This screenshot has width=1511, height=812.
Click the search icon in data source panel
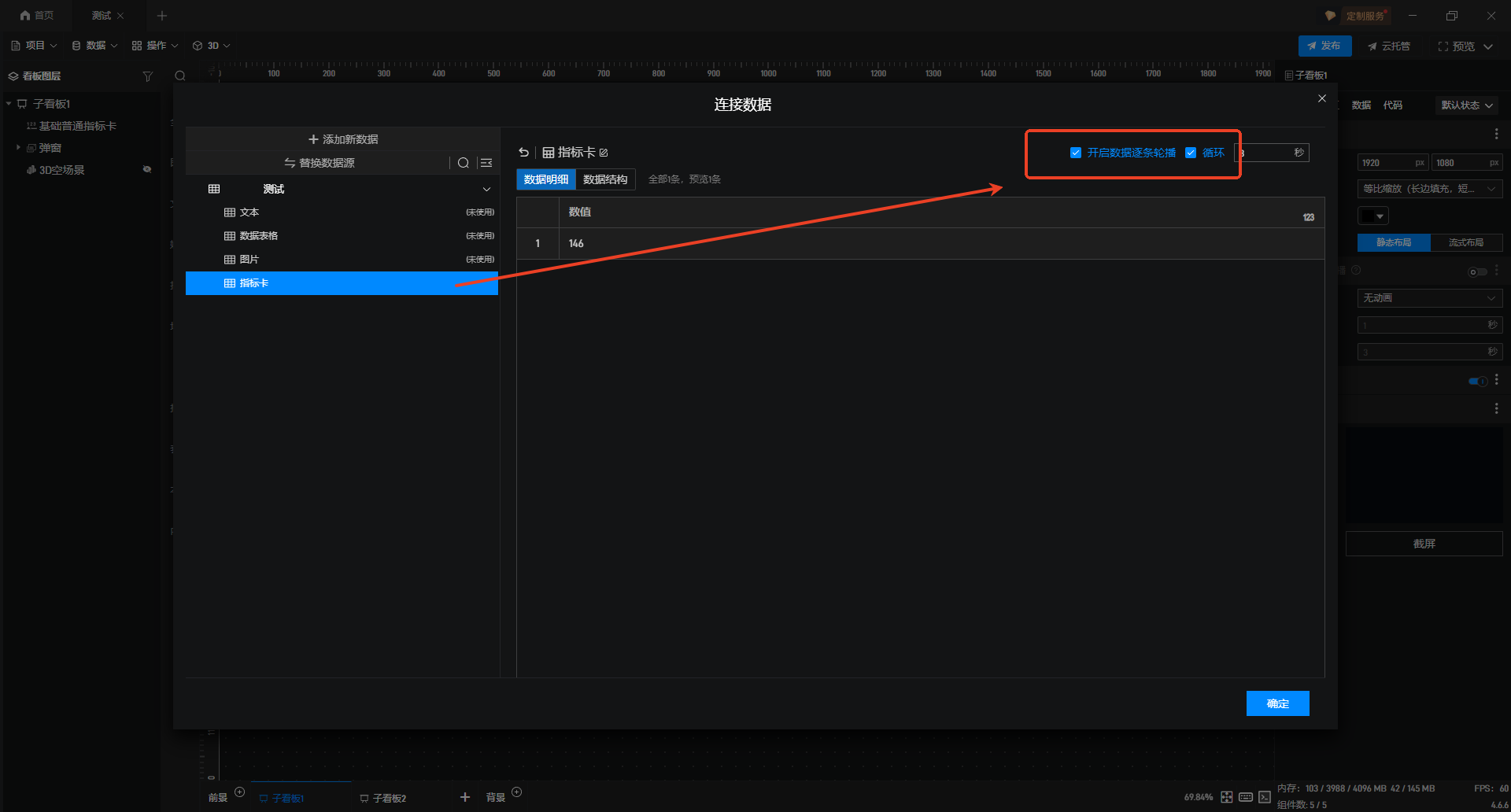click(464, 163)
